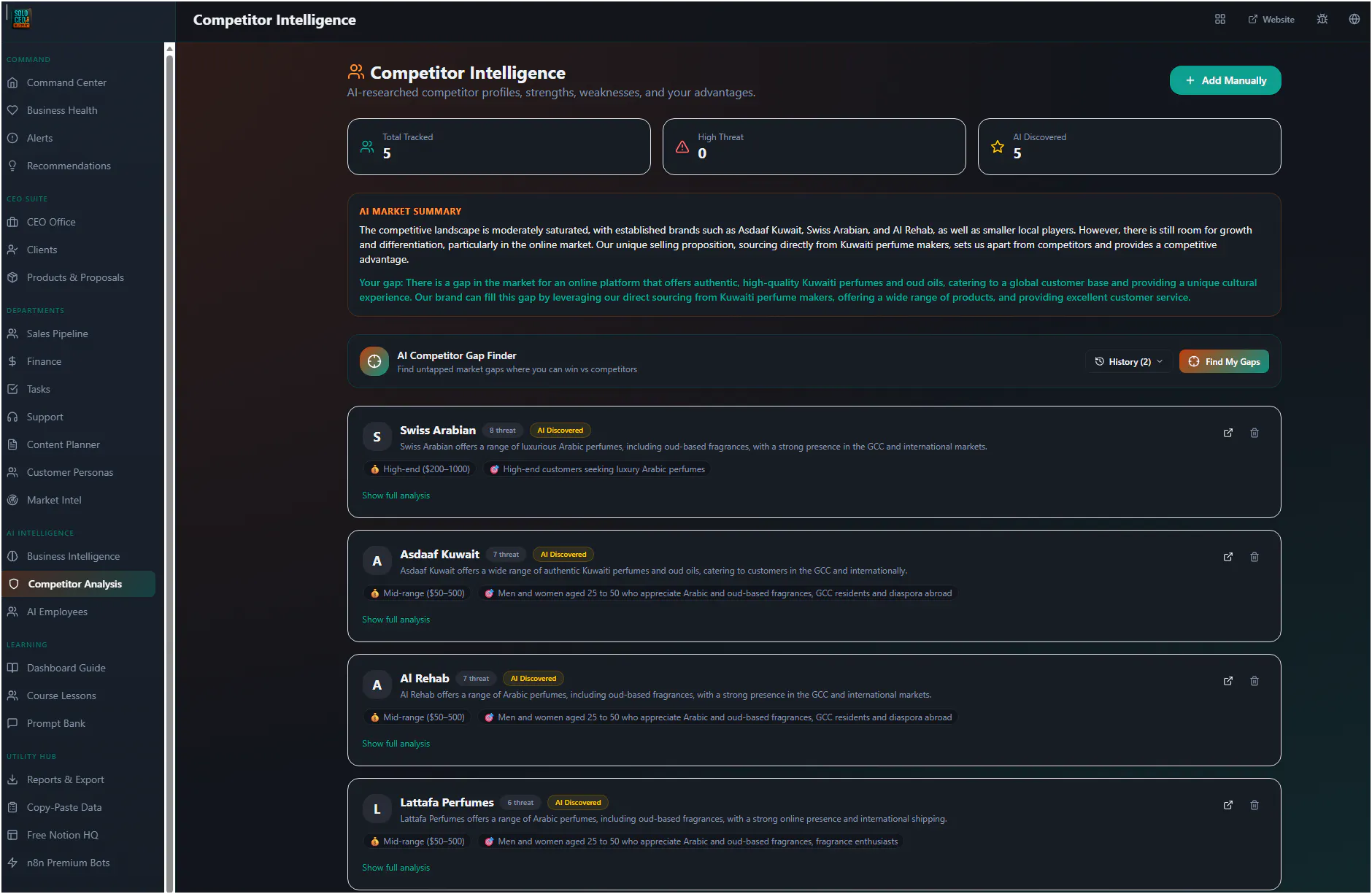Image resolution: width=1372 pixels, height=894 pixels.
Task: Open AI Employees page
Action: pos(79,612)
